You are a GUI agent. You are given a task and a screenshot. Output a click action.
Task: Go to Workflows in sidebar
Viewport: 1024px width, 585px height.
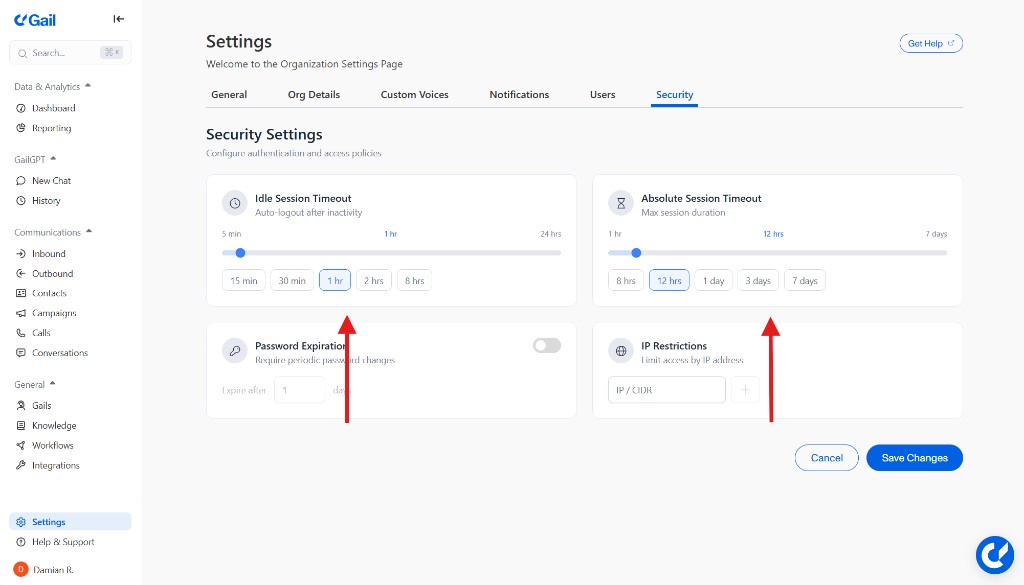point(52,445)
